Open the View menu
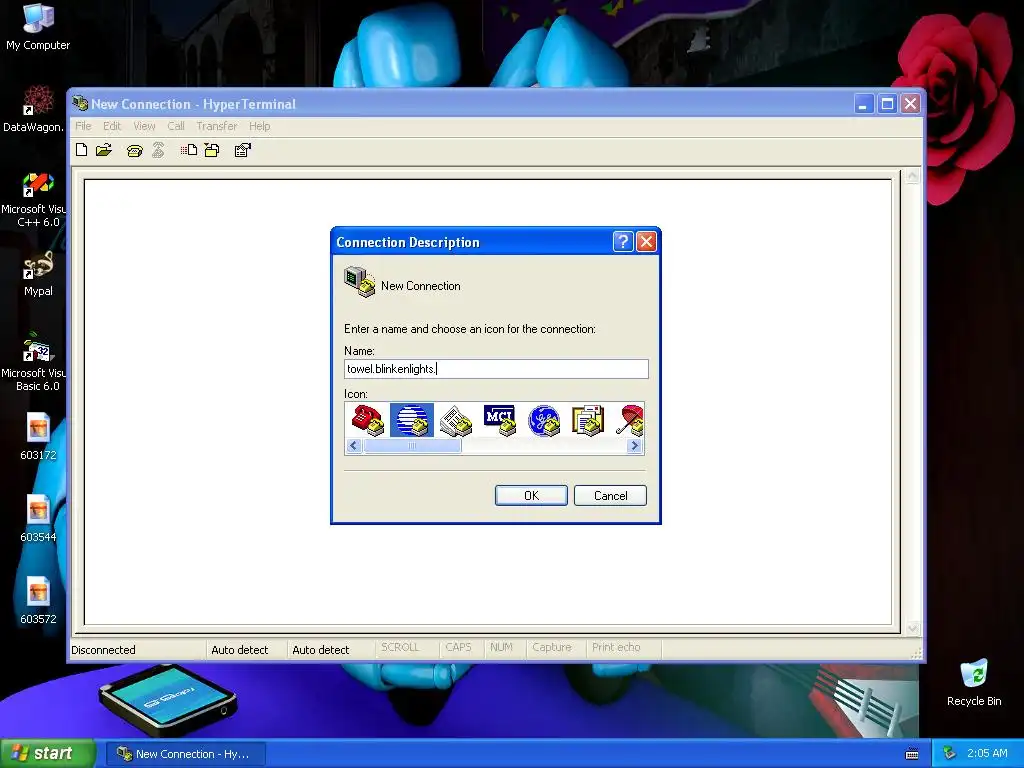The height and width of the screenshot is (768, 1024). tap(144, 126)
